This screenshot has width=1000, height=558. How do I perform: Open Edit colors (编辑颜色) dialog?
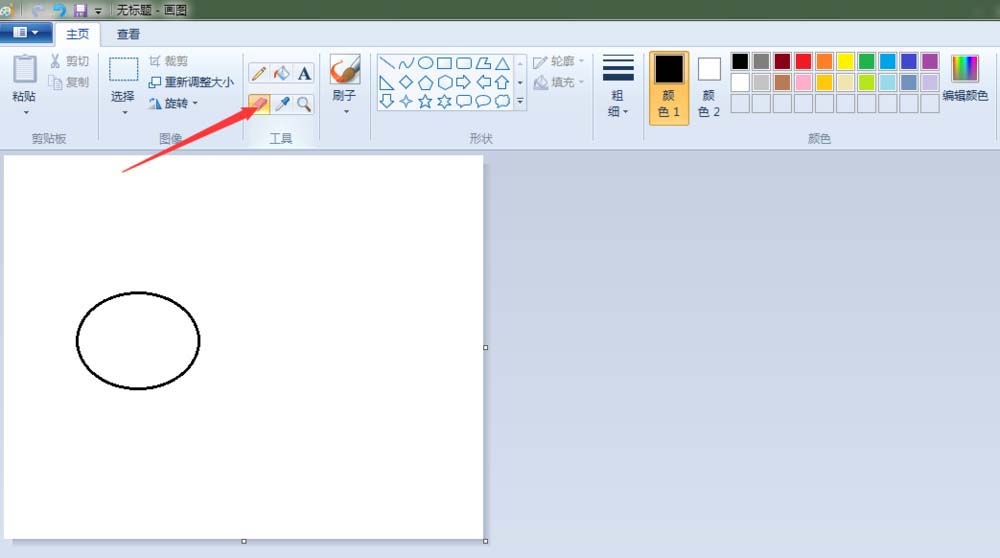965,78
